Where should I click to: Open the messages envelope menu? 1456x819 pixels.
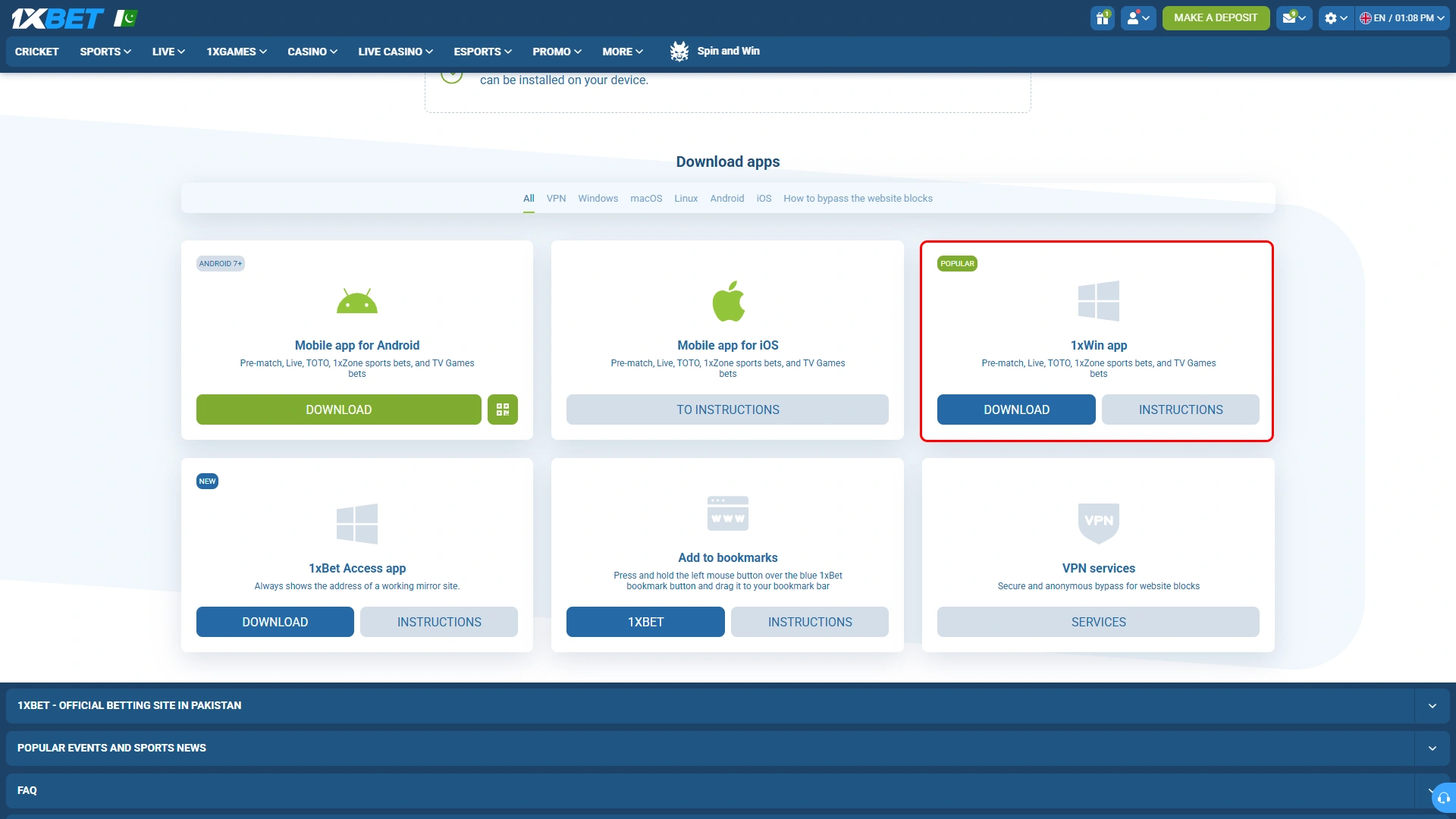click(1294, 17)
